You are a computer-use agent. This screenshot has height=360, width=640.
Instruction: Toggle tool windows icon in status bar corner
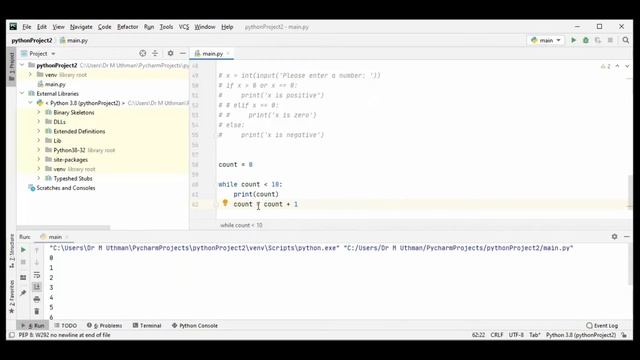point(12,335)
